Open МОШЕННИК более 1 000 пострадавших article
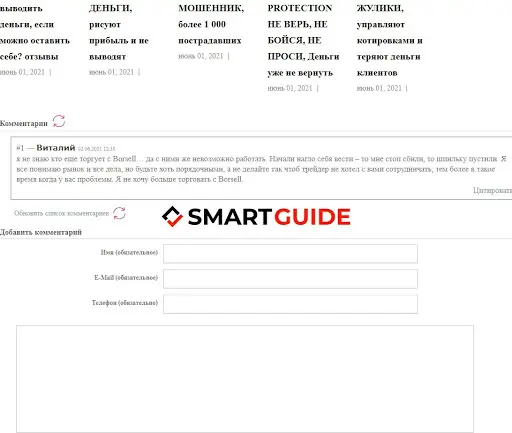The width and height of the screenshot is (512, 433). (x=211, y=24)
